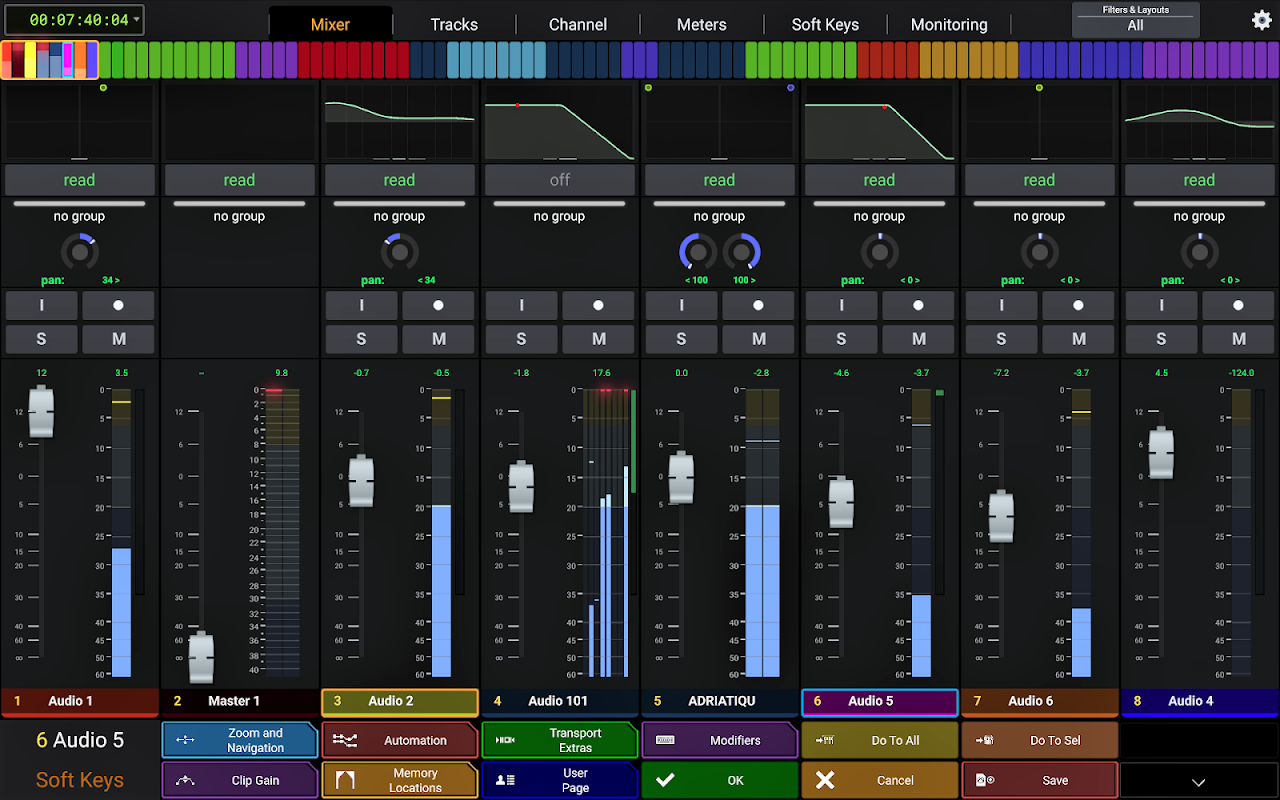
Task: Switch to the Tracks tab
Action: [454, 25]
